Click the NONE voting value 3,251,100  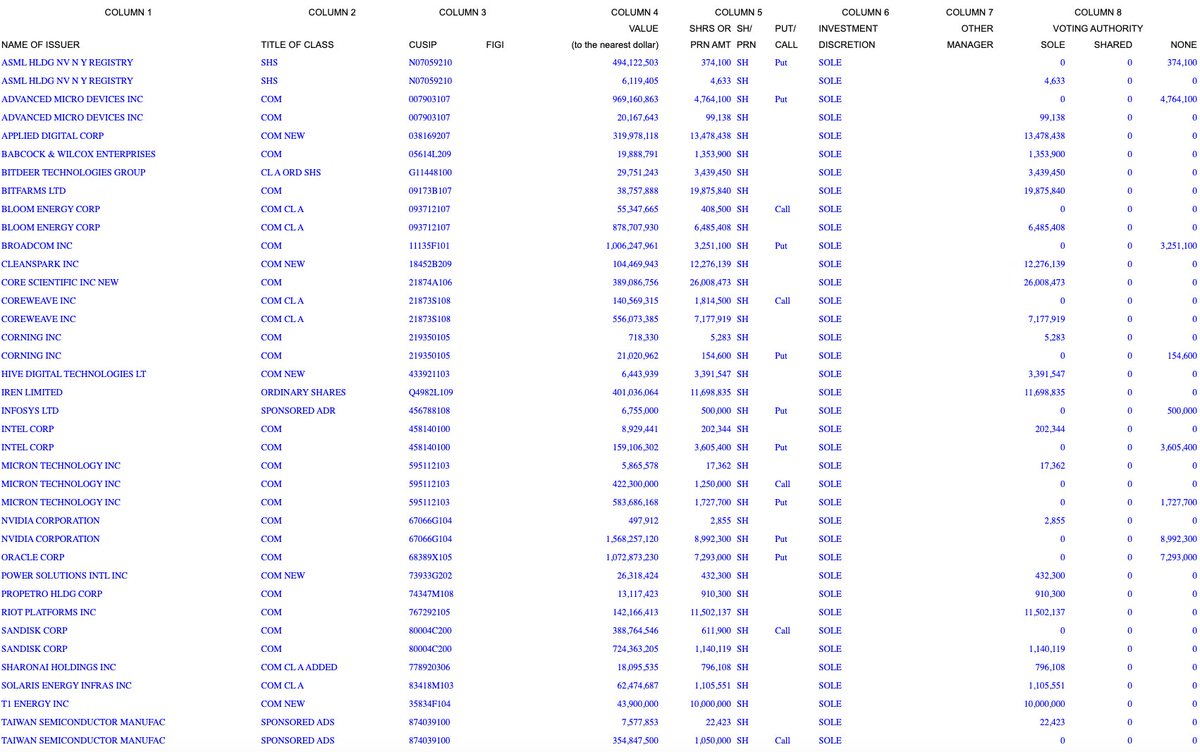pyautogui.click(x=1178, y=245)
